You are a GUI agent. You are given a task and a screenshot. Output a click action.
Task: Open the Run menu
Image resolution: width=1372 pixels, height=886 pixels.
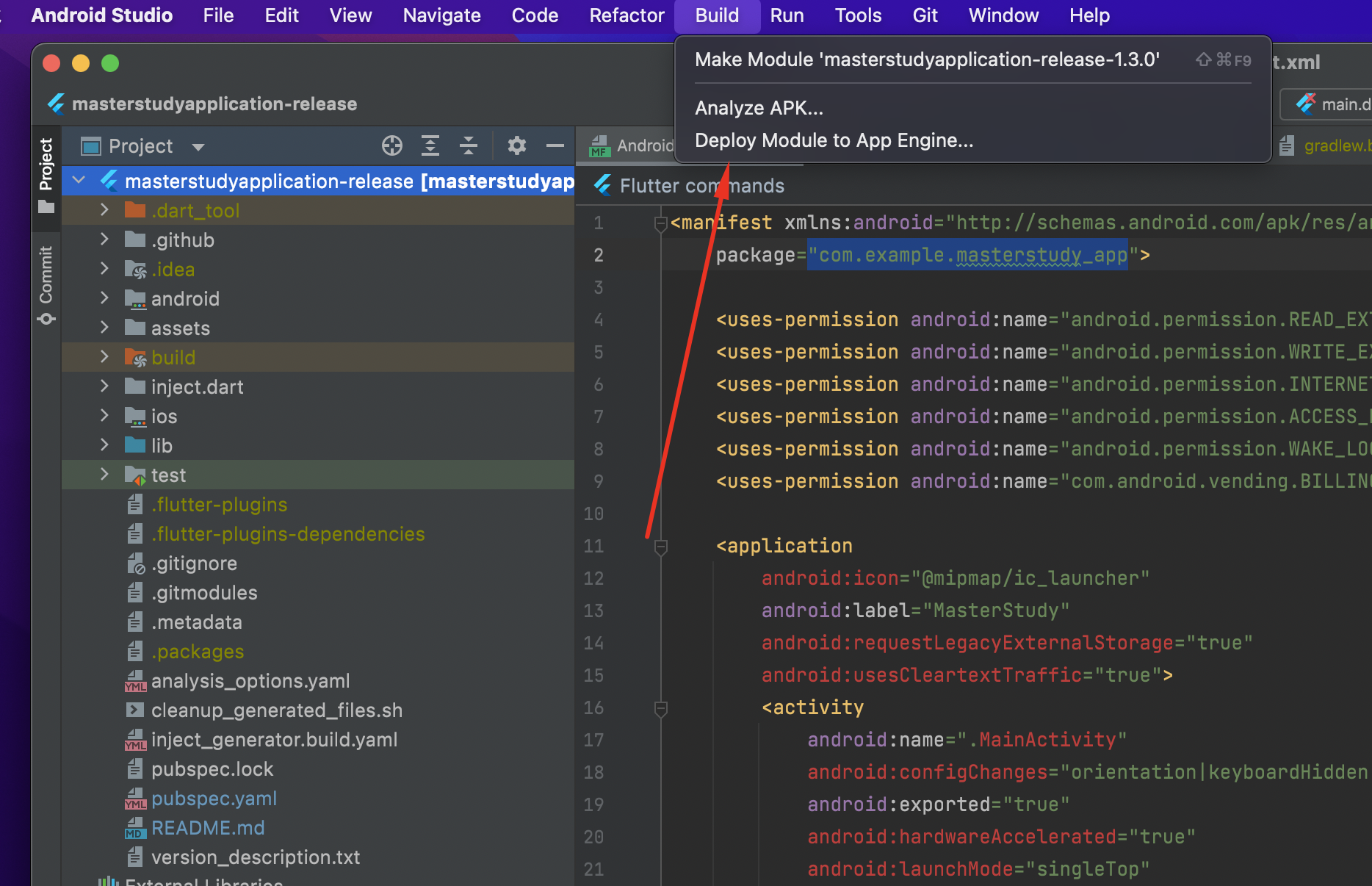tap(787, 15)
